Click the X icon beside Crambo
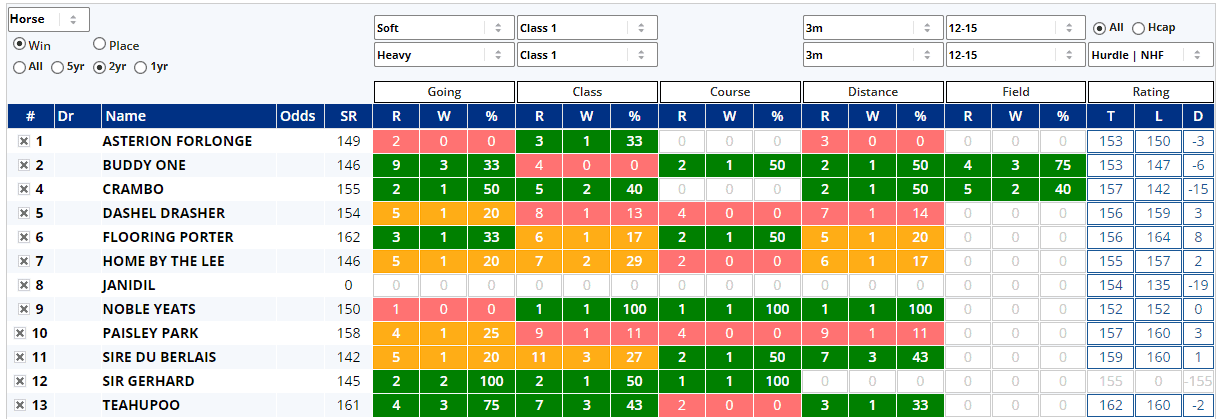The image size is (1224, 419). (x=22, y=190)
